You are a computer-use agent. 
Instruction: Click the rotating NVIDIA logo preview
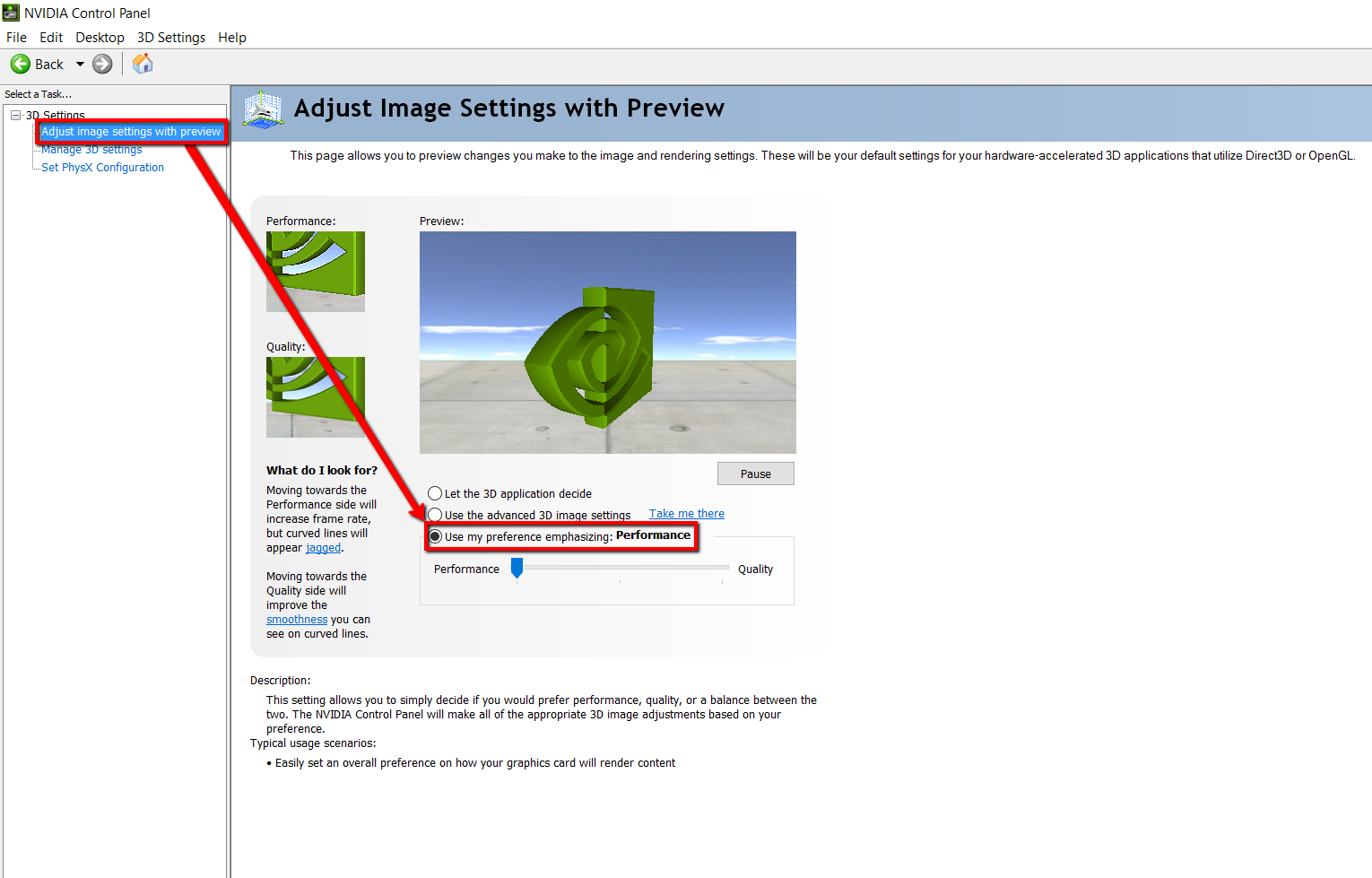608,343
